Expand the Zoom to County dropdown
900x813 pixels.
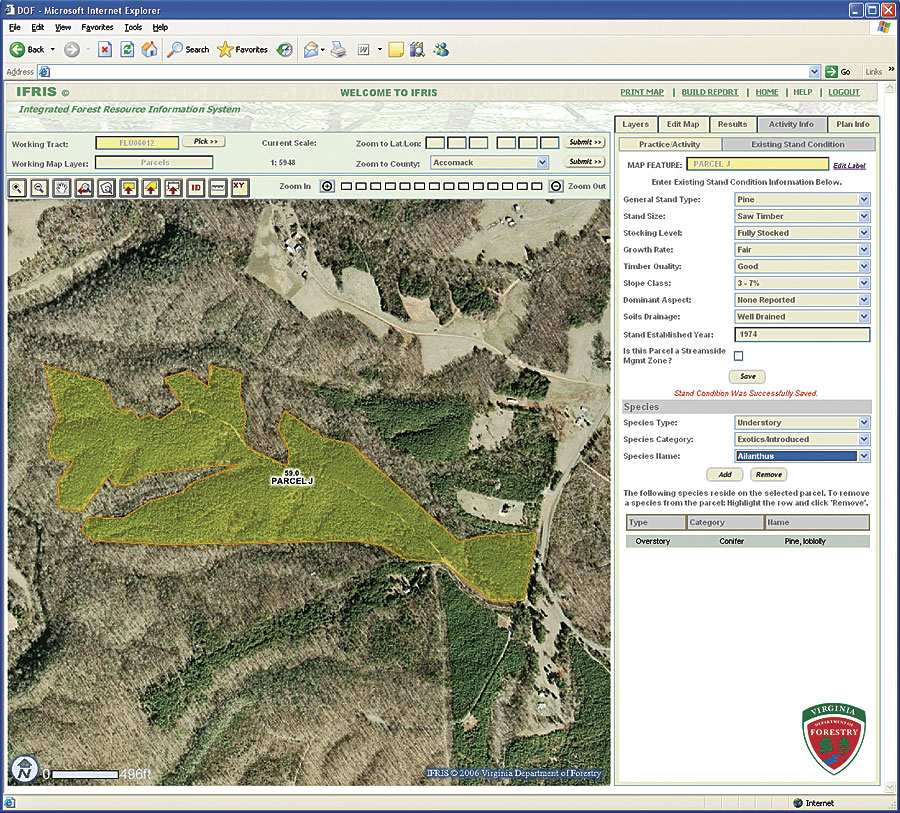(x=543, y=162)
